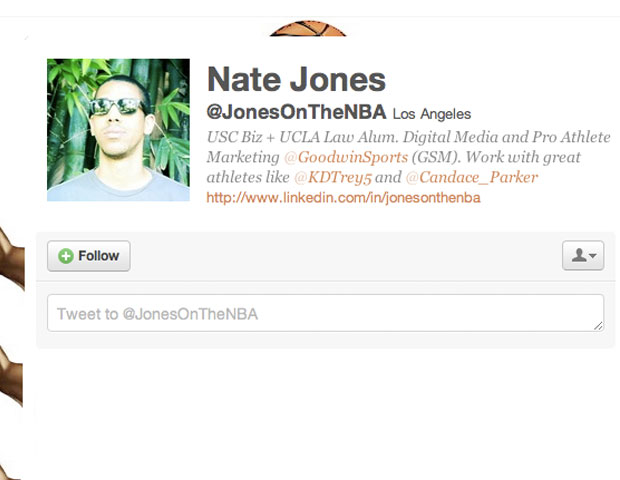Select the @JonesOnTheNBA username handle

pos(296,113)
